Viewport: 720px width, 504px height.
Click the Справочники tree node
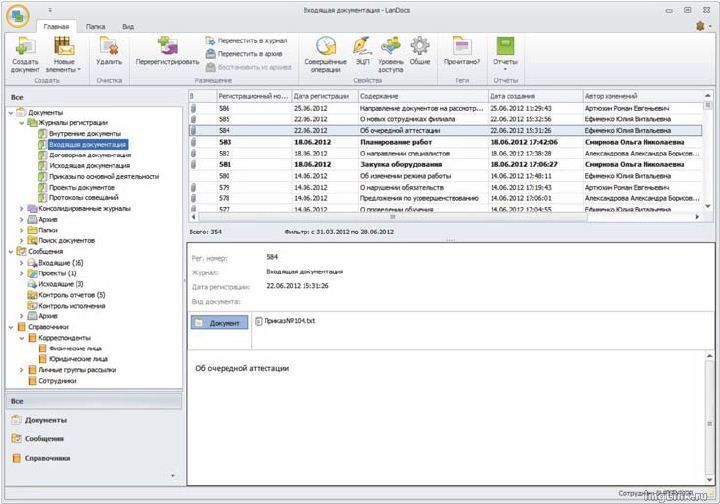(x=48, y=327)
